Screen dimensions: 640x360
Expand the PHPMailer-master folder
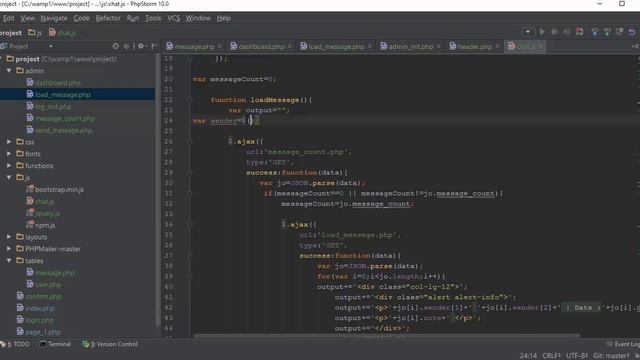click(x=9, y=249)
